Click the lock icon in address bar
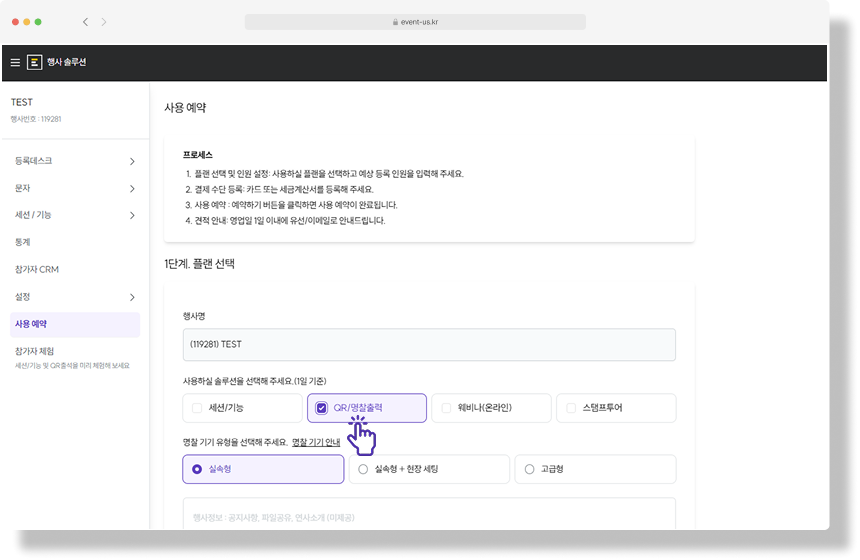 pyautogui.click(x=395, y=22)
